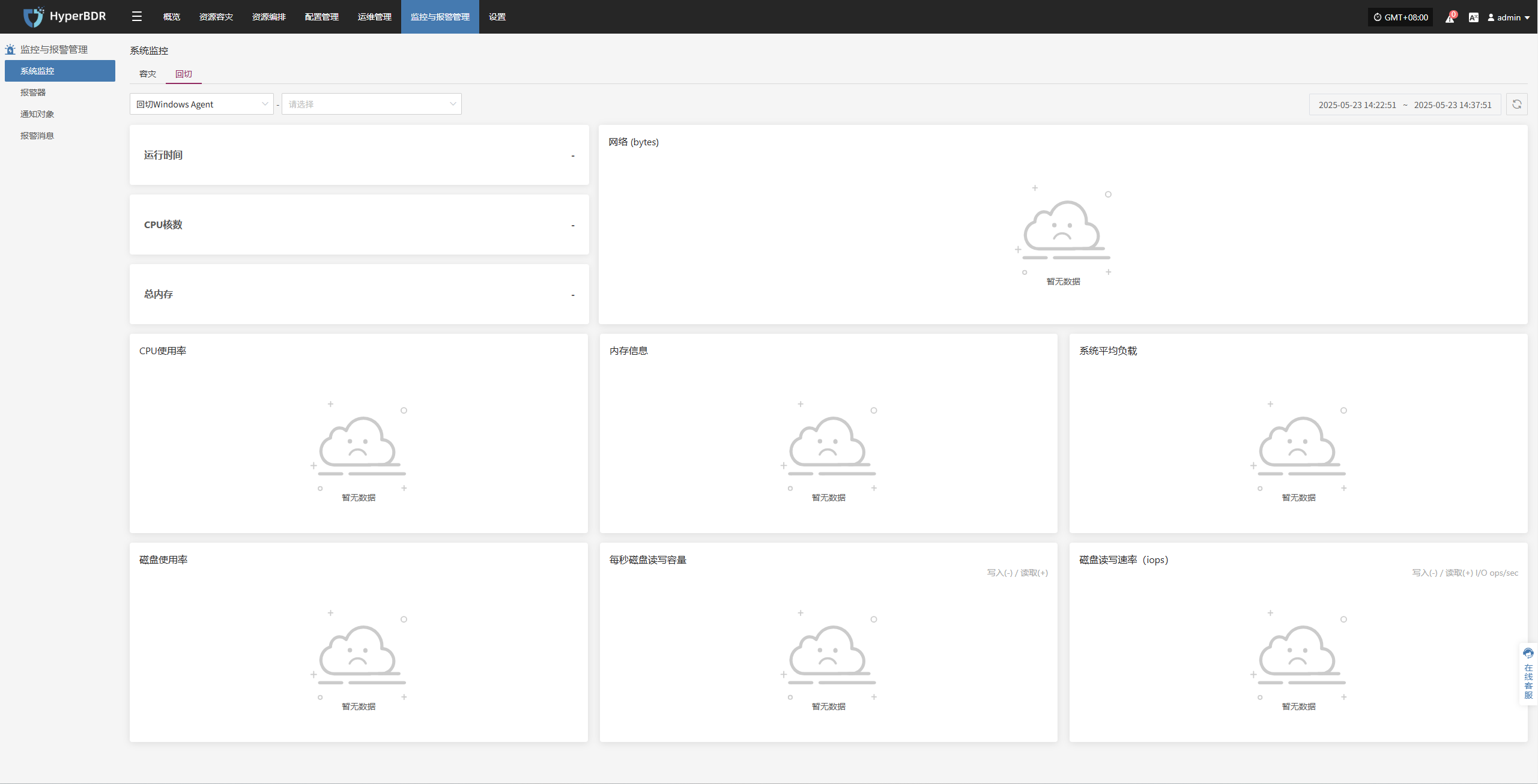Click the 内存信息 panel title
The image size is (1538, 784).
tap(629, 351)
